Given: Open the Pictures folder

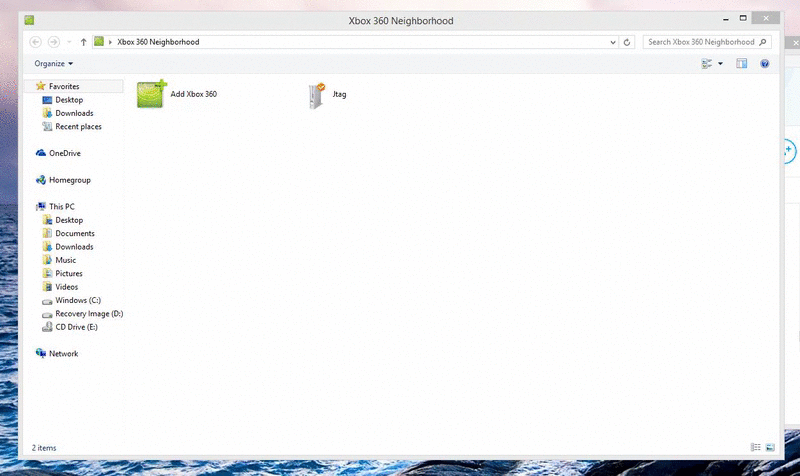Looking at the screenshot, I should pyautogui.click(x=68, y=273).
